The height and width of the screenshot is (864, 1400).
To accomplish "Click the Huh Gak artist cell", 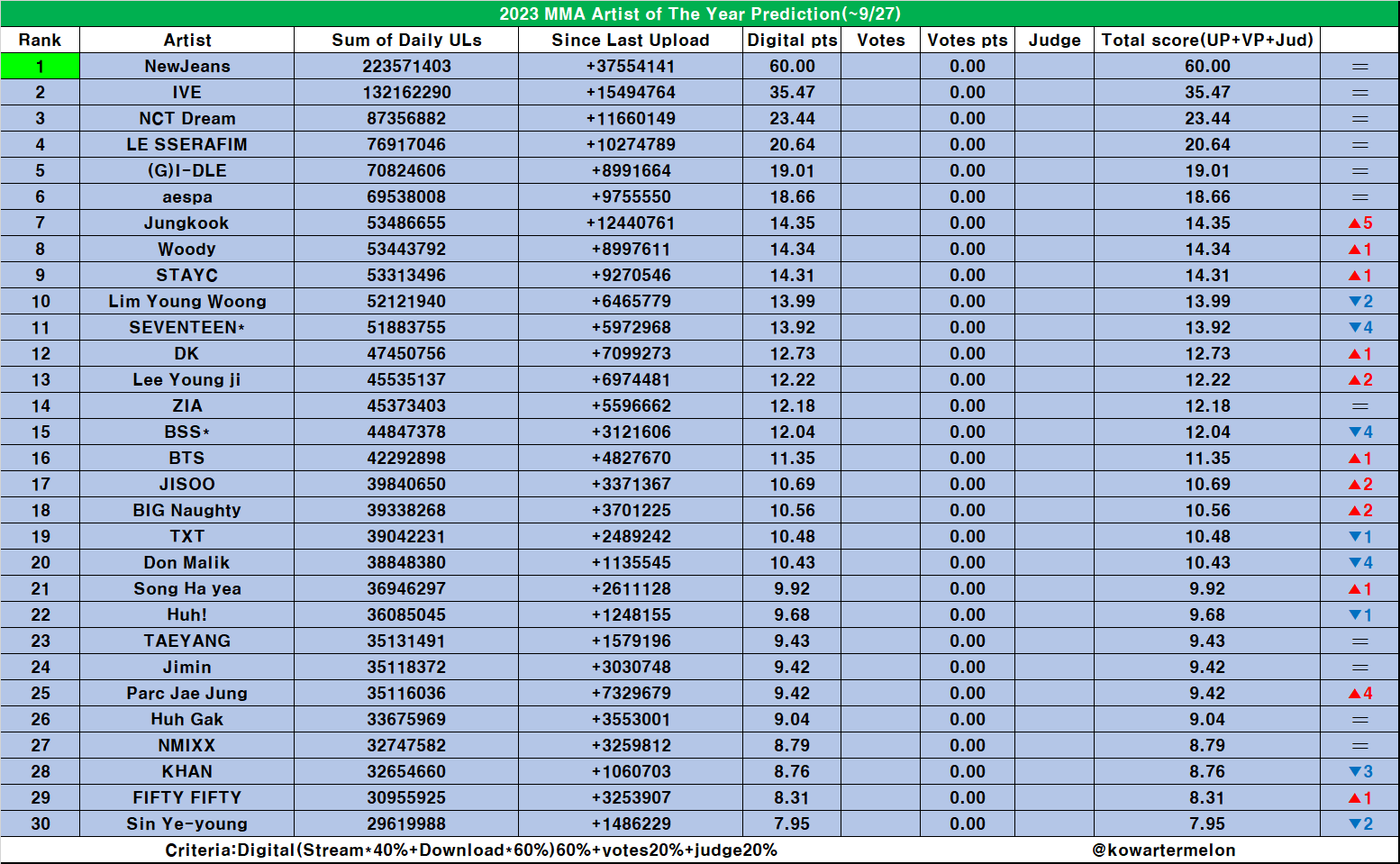I will tap(186, 719).
